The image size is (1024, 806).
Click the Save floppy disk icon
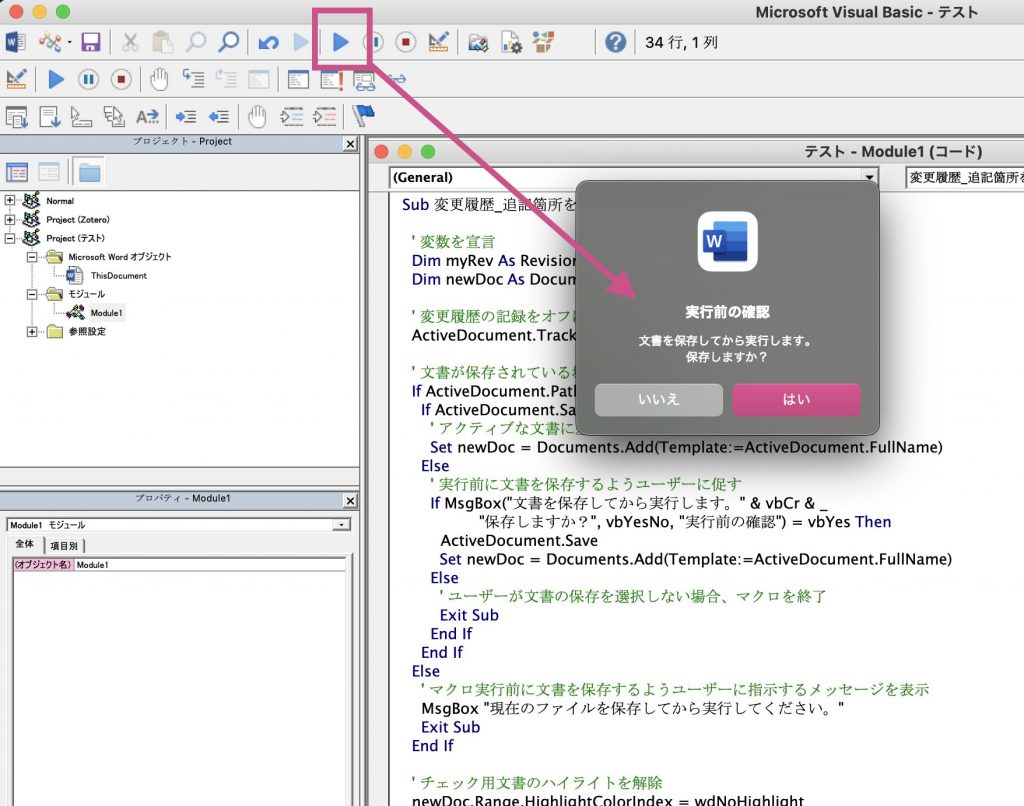pos(90,42)
